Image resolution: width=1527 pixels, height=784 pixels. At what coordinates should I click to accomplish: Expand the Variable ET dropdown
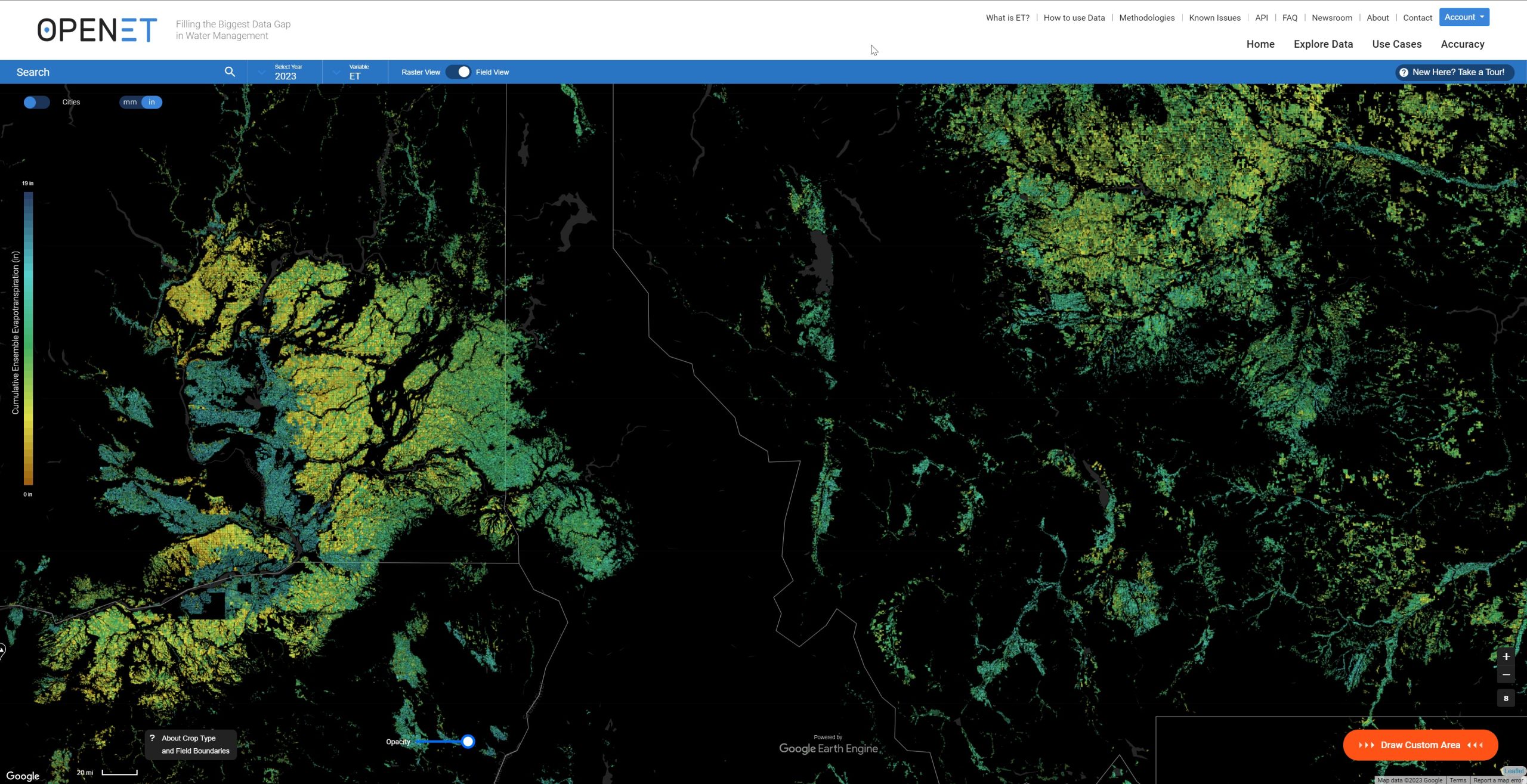pyautogui.click(x=356, y=72)
